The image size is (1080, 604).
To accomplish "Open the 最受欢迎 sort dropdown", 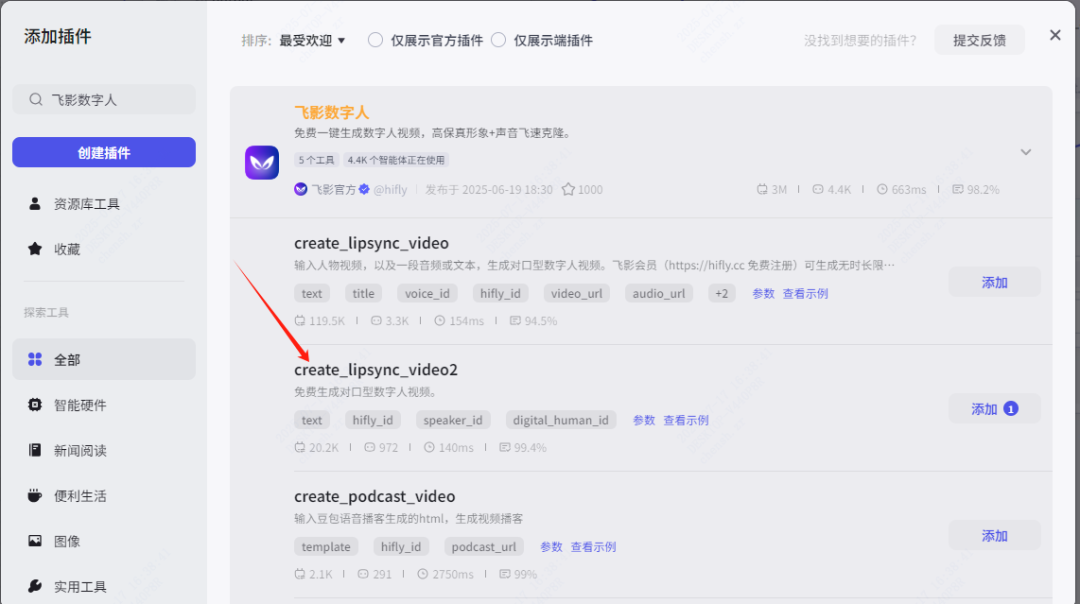I will point(312,41).
